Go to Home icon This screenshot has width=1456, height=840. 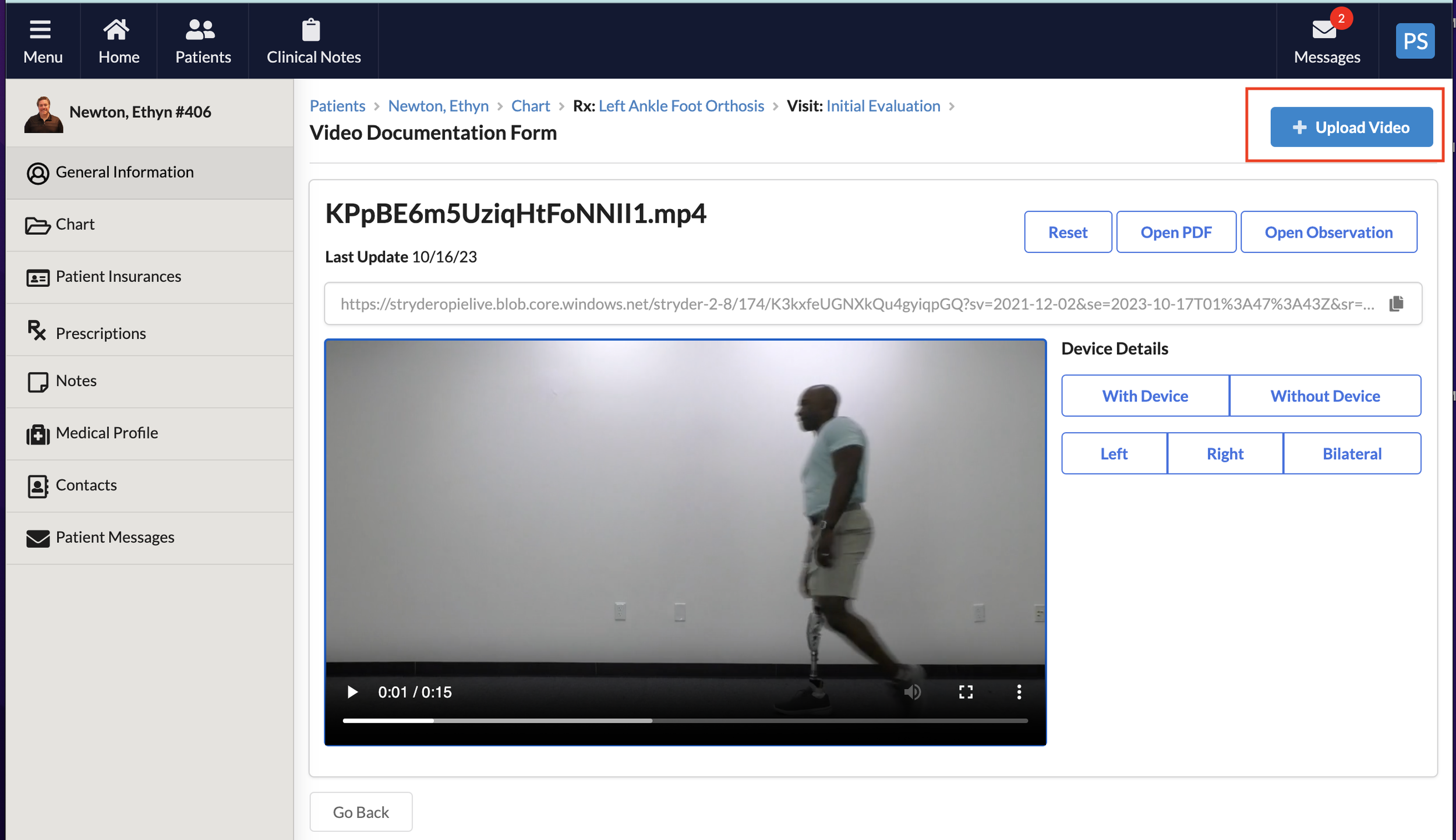116,30
